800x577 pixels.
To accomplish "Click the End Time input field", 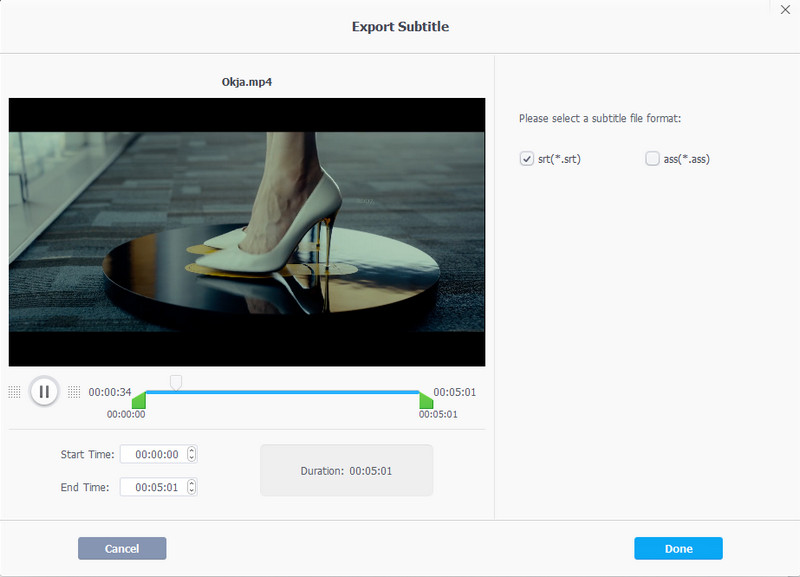I will (159, 487).
